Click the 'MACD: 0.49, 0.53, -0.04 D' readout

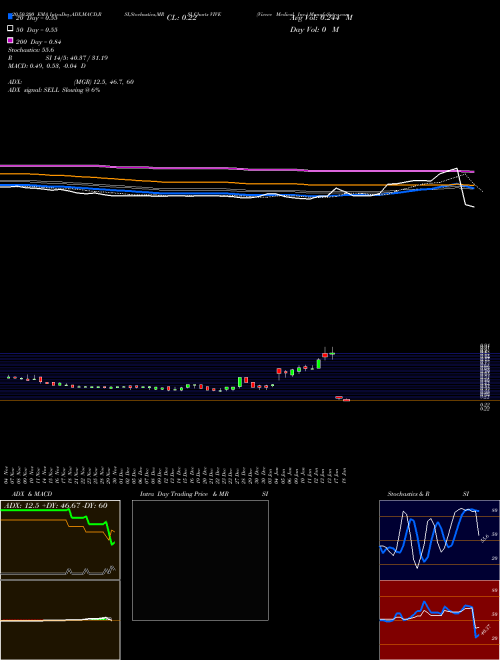point(47,66)
